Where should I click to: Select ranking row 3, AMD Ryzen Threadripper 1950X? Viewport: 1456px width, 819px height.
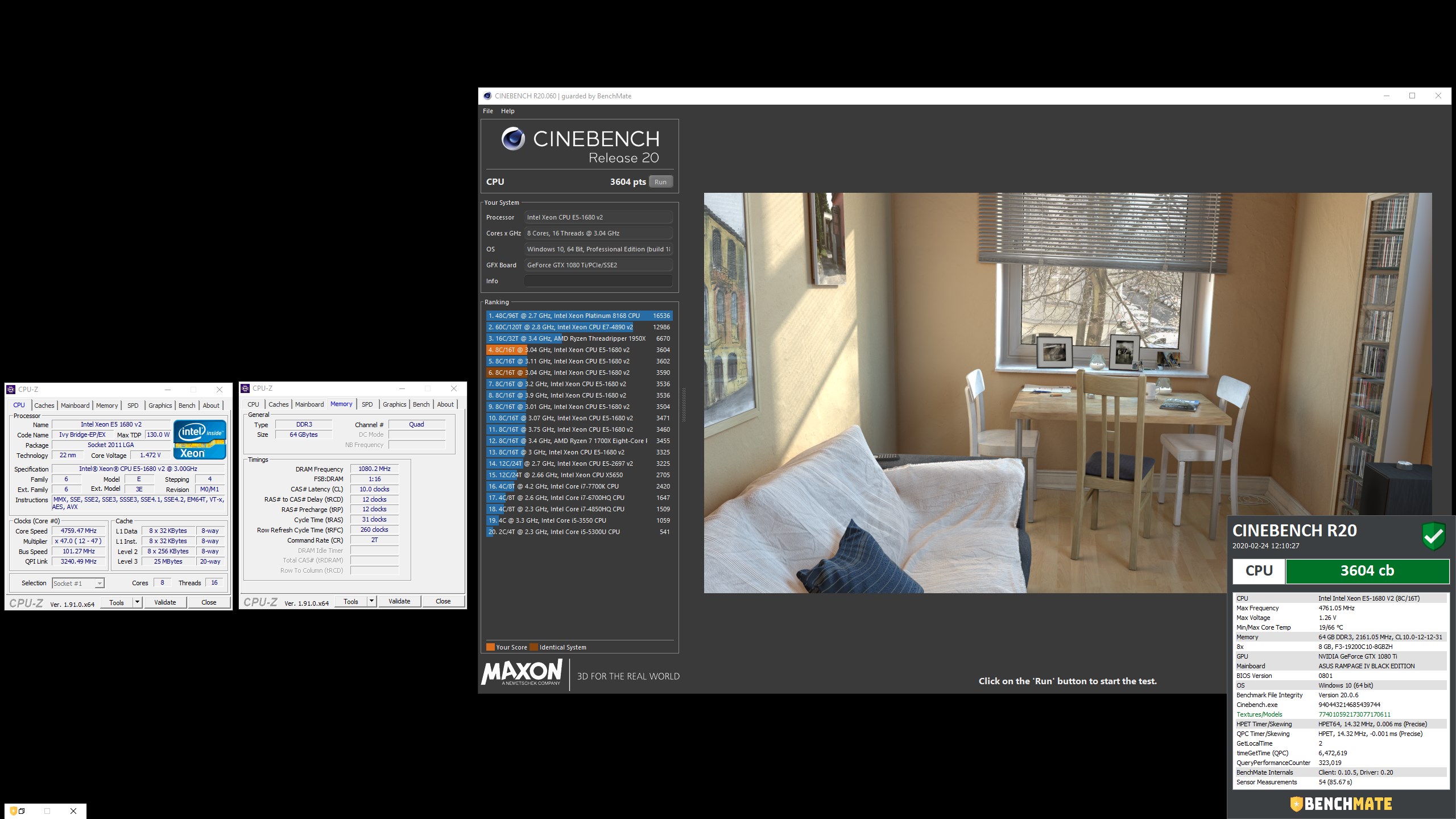click(580, 338)
